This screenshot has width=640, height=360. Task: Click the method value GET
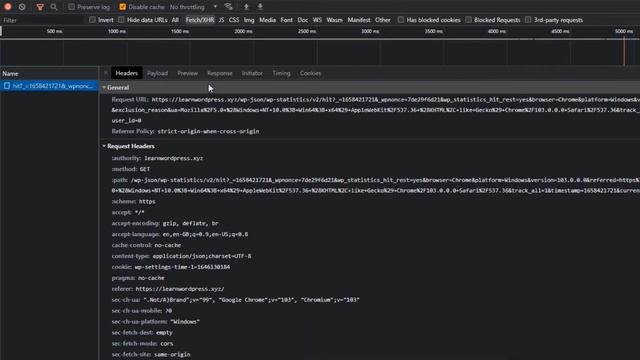coord(145,169)
